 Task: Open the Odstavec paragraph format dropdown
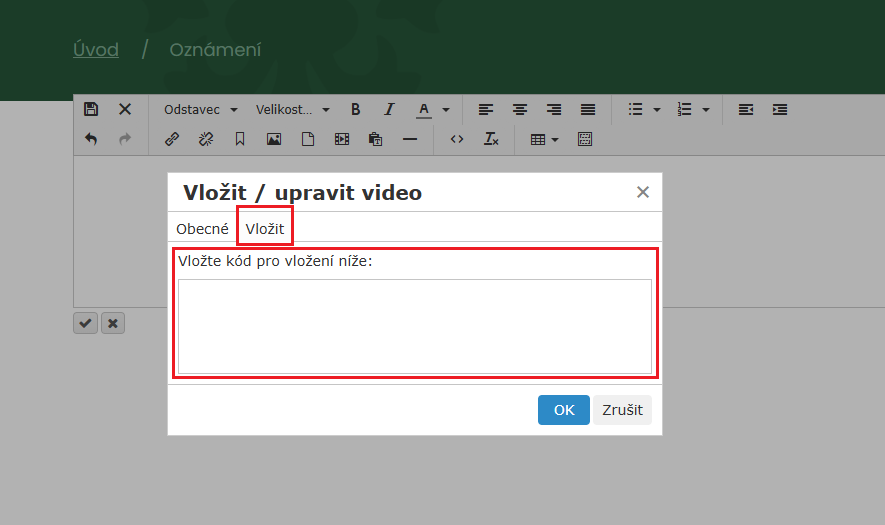[x=201, y=109]
